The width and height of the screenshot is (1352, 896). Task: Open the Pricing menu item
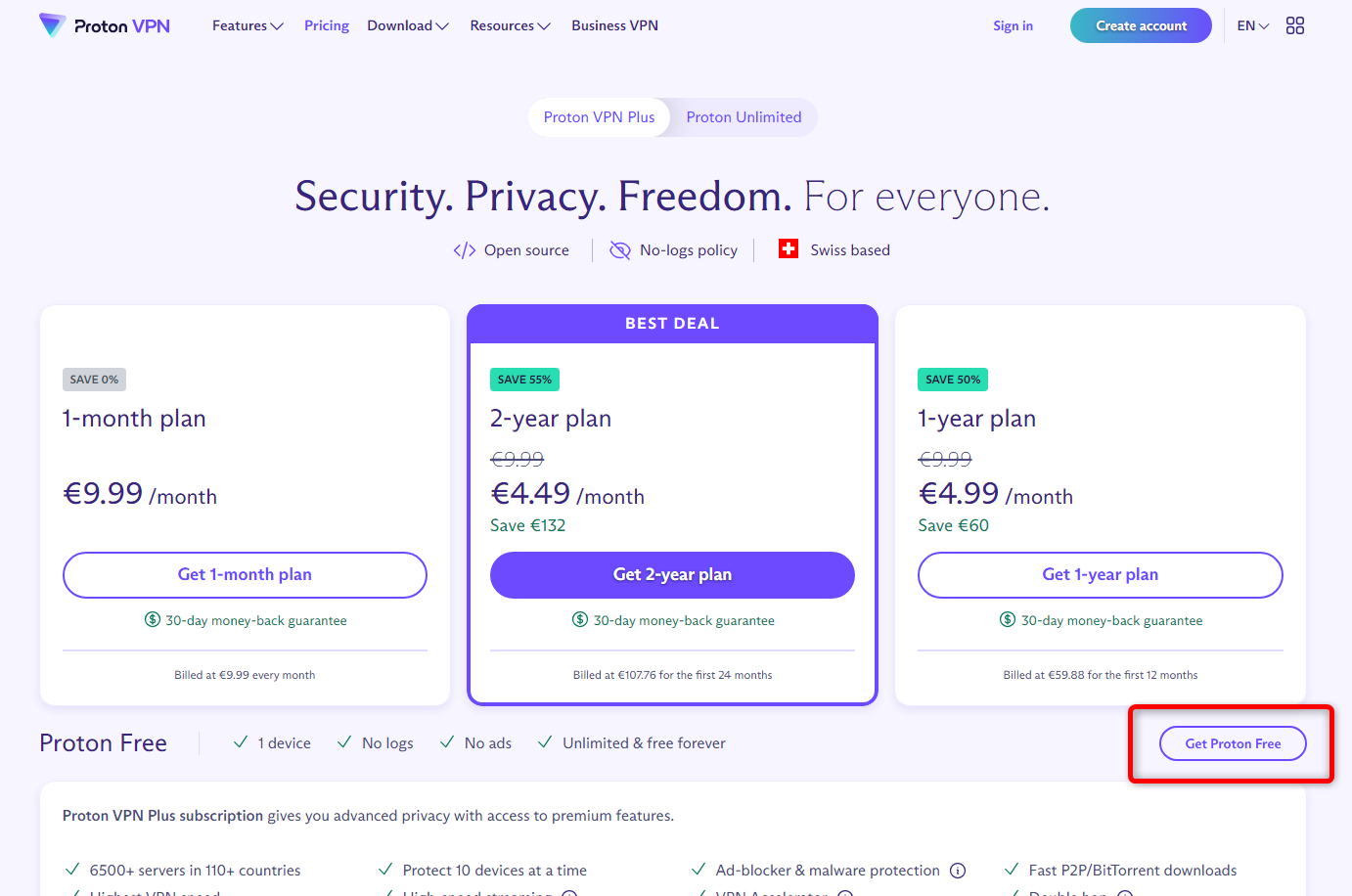[327, 25]
